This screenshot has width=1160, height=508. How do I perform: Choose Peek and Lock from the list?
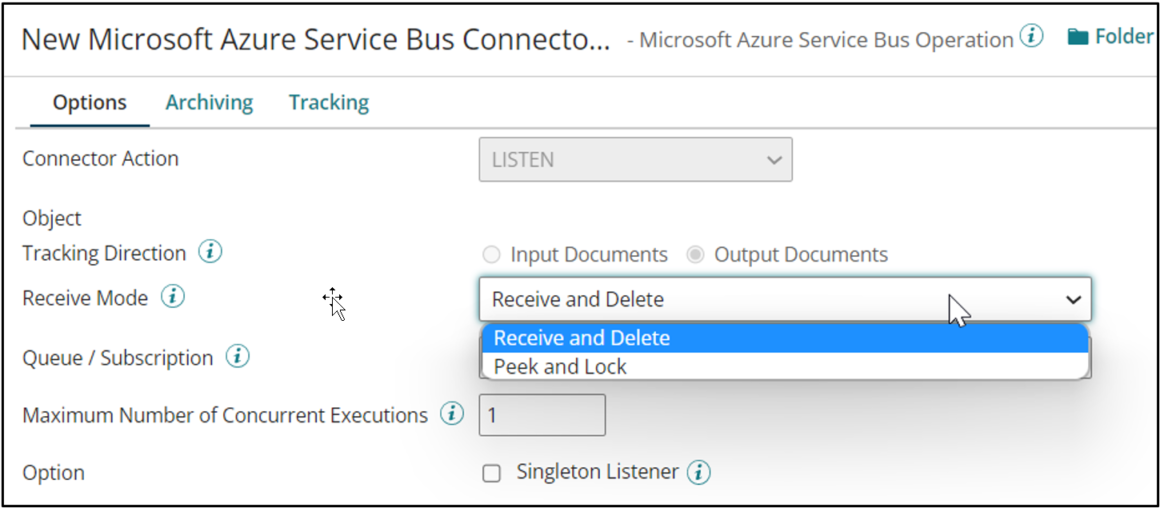tap(560, 367)
